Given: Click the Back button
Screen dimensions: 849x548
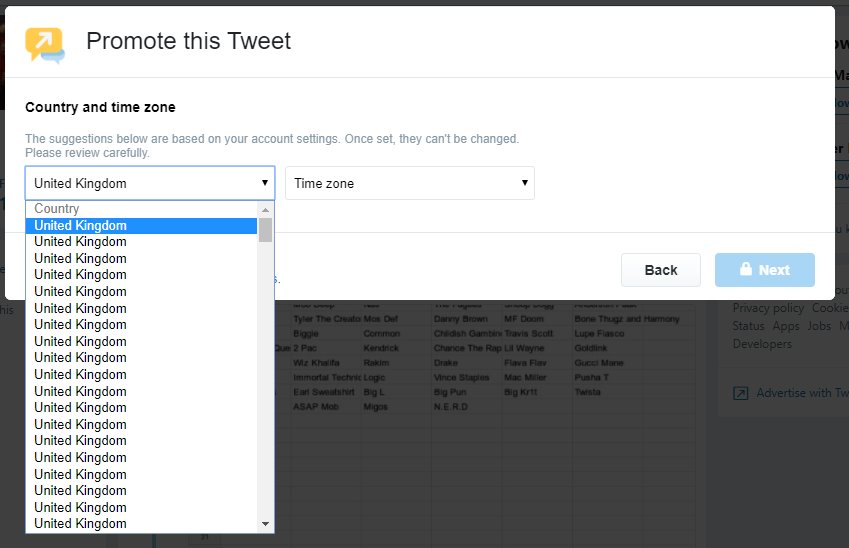Looking at the screenshot, I should [661, 270].
